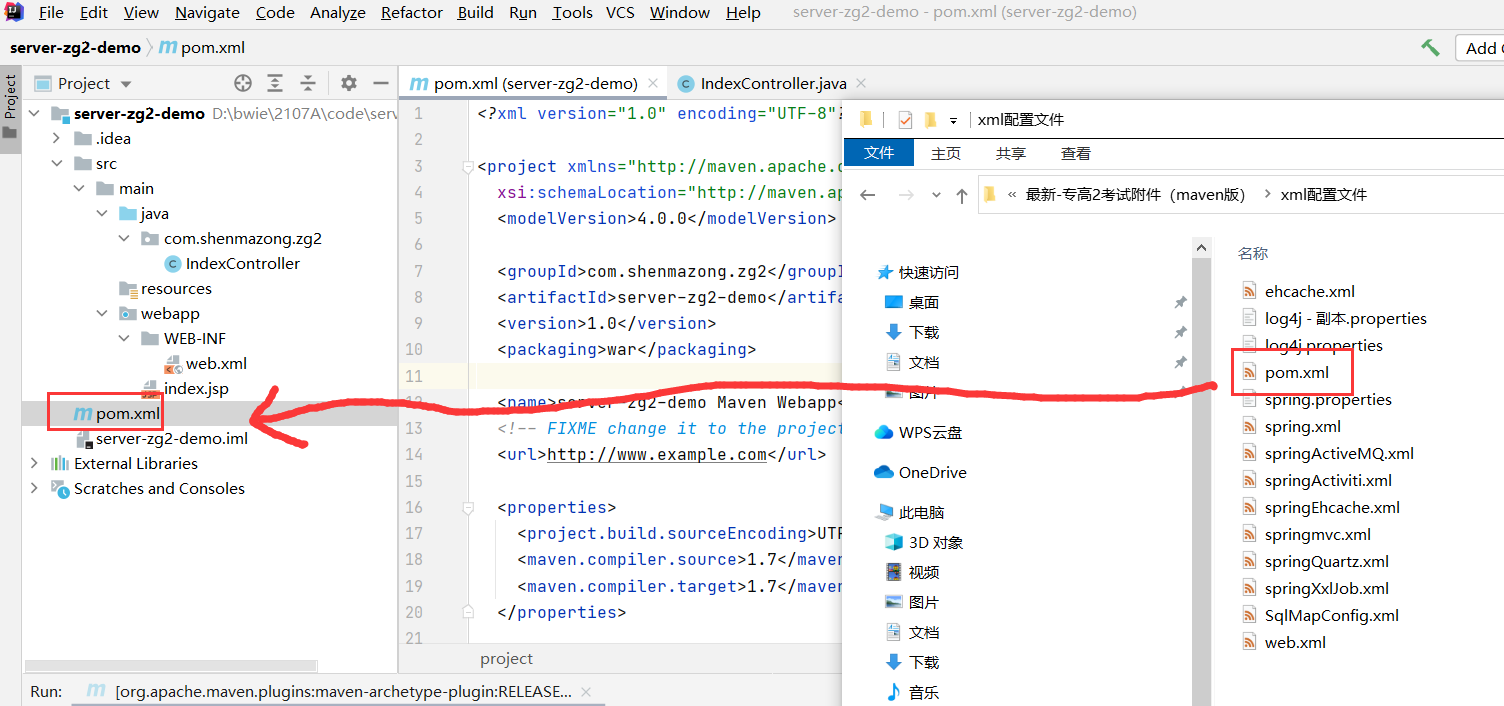1504x706 pixels.
Task: Select springmvc.xml in Explorer file list
Action: [1317, 534]
